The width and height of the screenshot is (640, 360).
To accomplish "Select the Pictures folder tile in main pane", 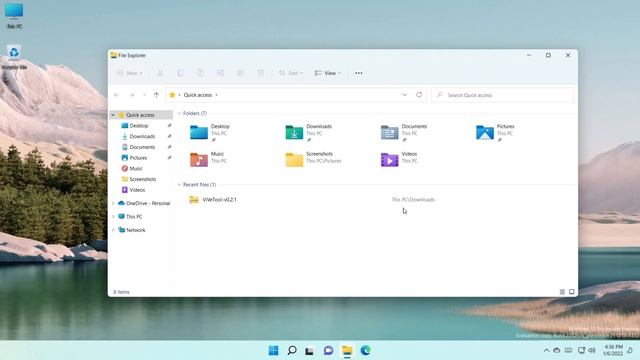I will (496, 132).
